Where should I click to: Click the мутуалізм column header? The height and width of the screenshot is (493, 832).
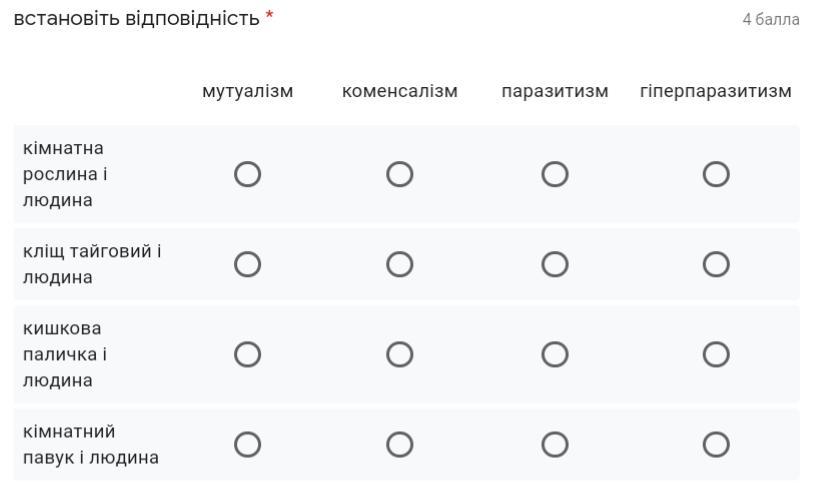coord(247,91)
